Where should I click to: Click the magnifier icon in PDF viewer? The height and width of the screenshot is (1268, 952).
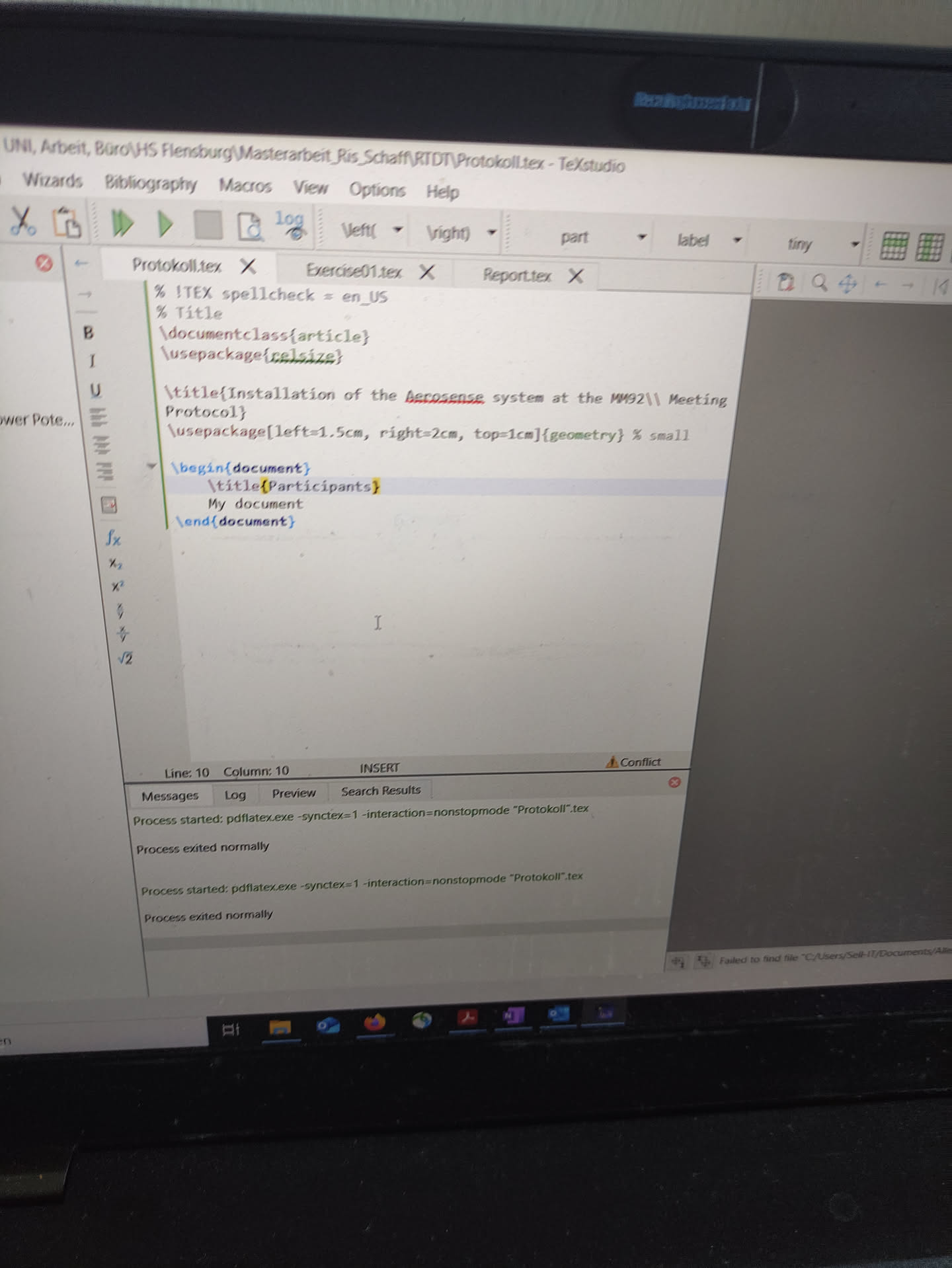point(820,283)
